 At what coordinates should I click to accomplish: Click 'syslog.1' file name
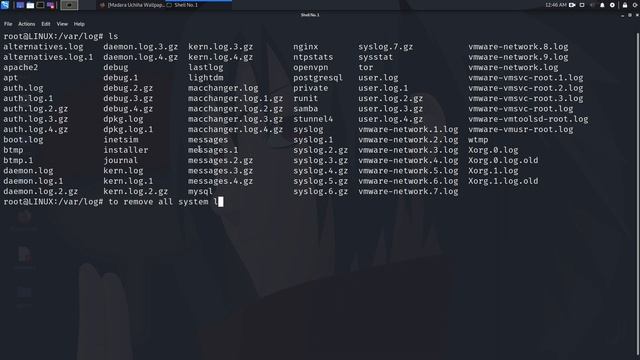point(313,140)
